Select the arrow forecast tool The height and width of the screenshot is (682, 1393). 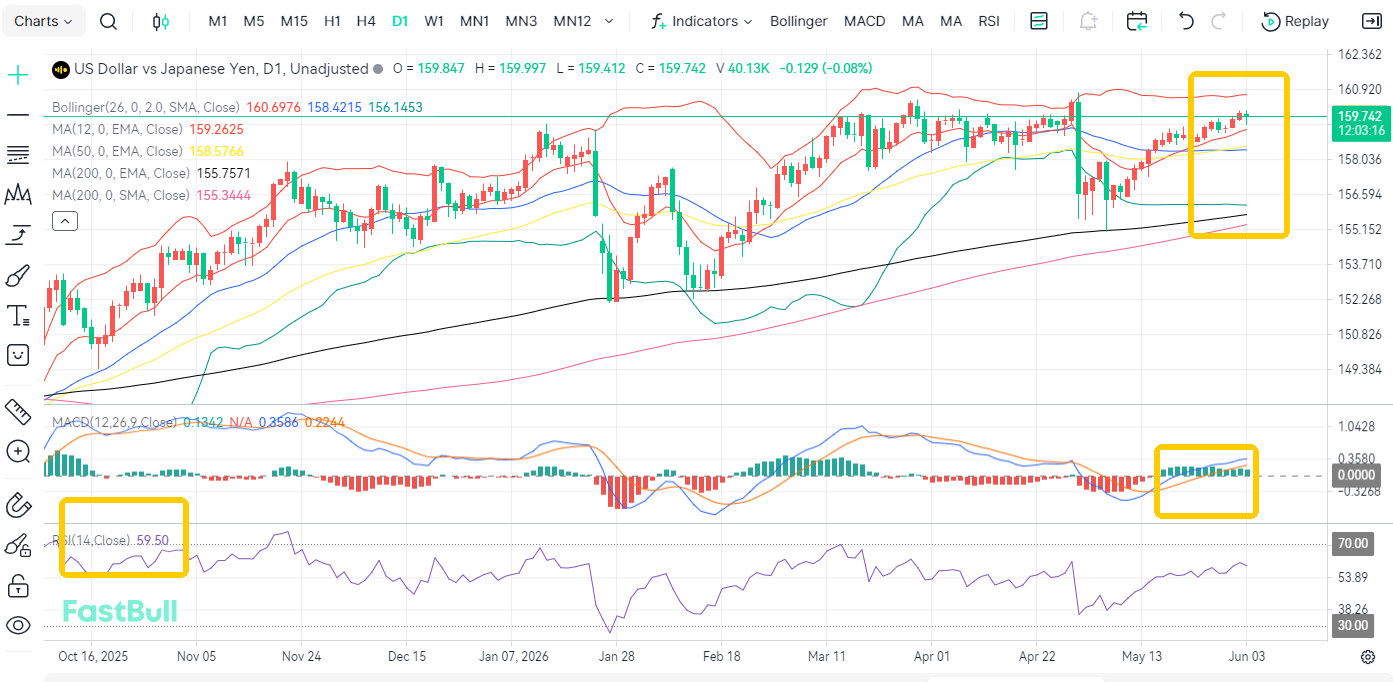click(18, 235)
